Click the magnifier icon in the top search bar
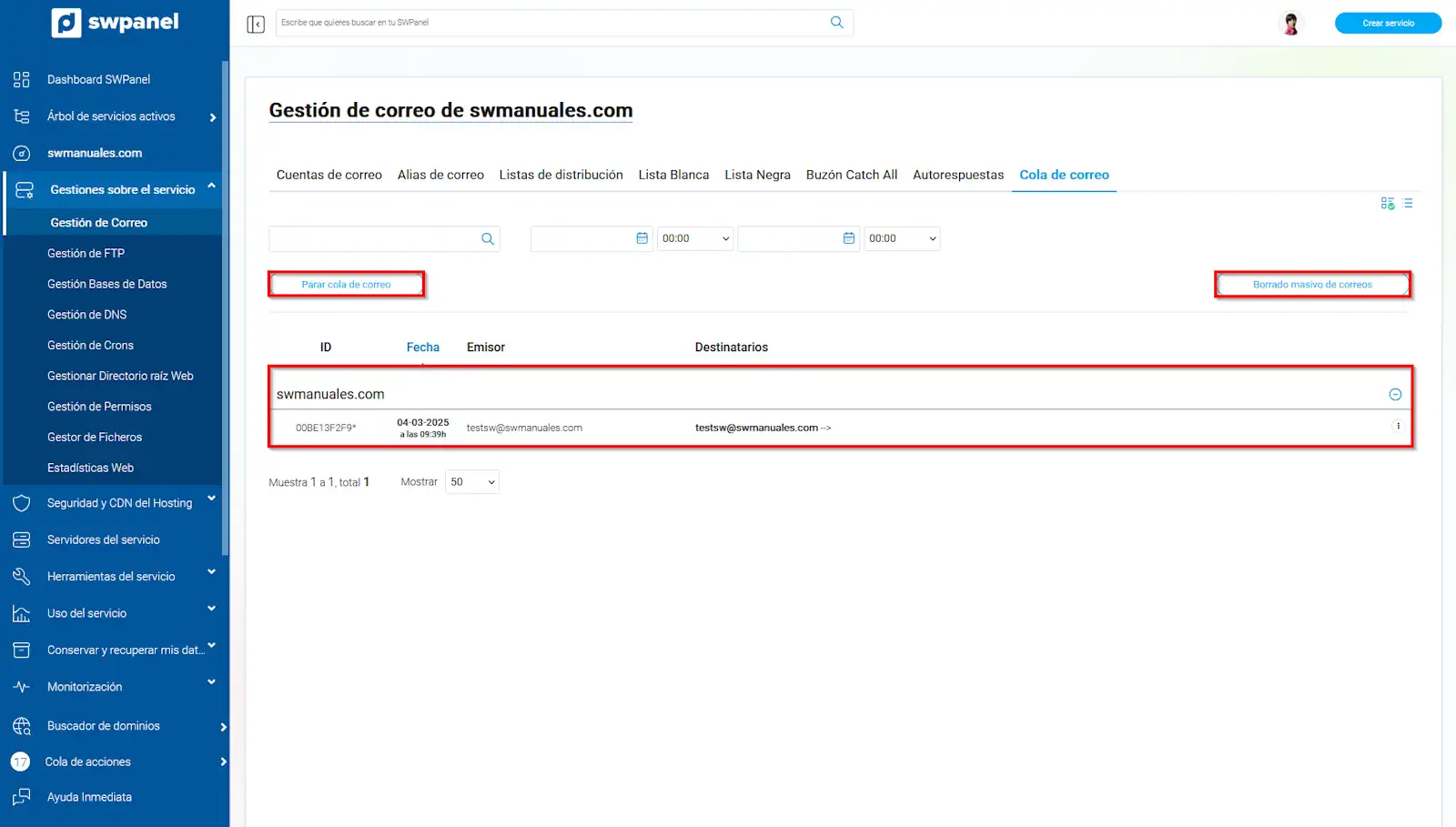This screenshot has width=1456, height=827. (x=836, y=23)
